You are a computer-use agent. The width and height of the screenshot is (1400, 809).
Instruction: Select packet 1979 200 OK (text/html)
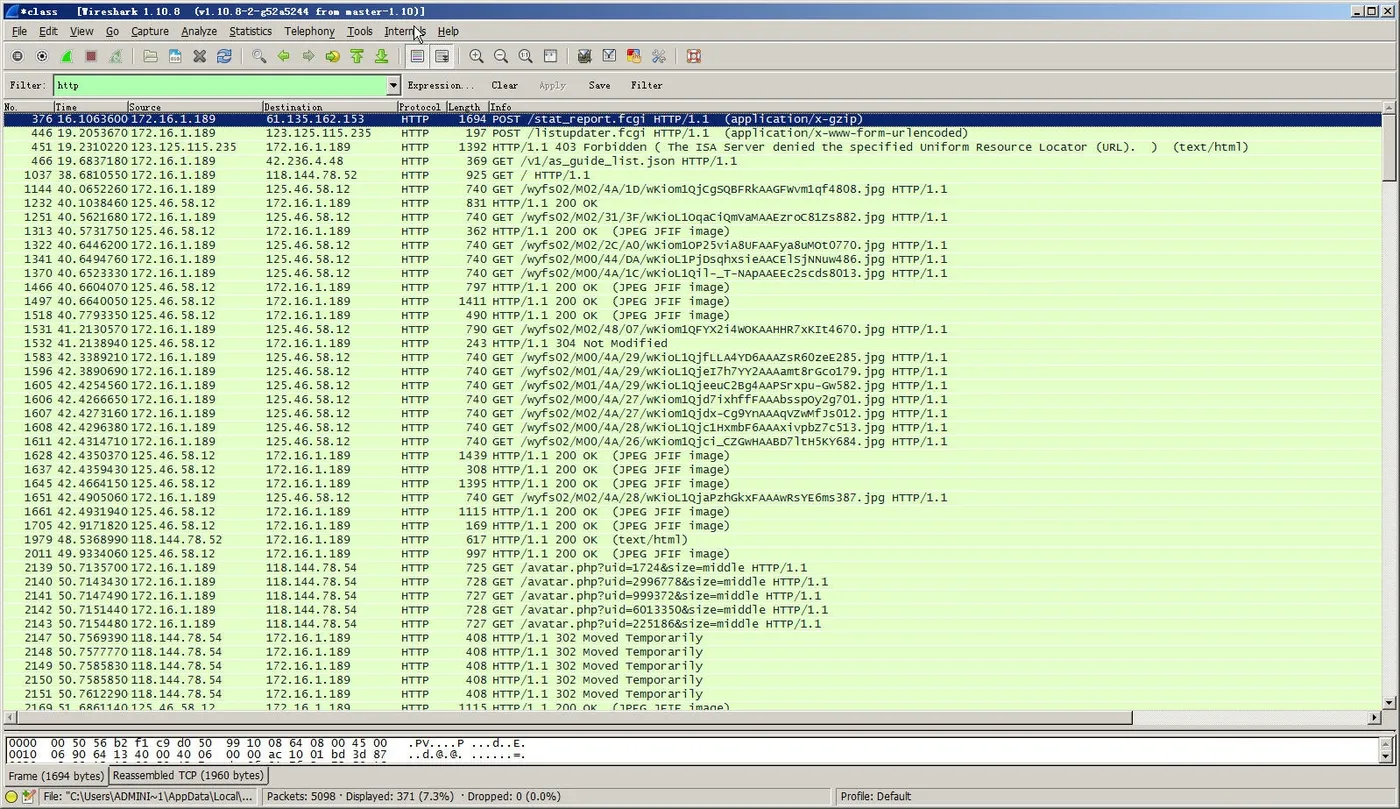(692, 540)
